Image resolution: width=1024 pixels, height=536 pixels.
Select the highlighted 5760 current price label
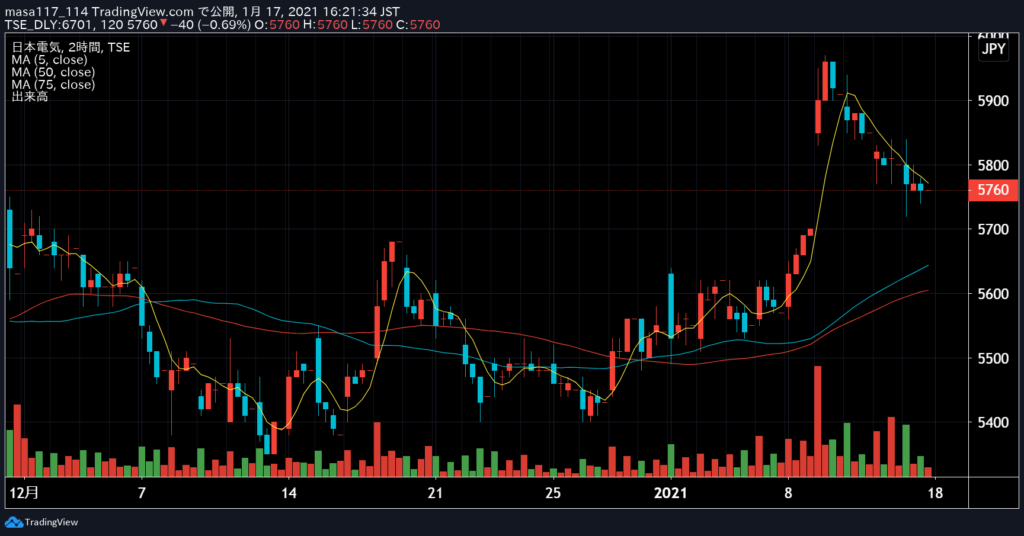pos(993,190)
